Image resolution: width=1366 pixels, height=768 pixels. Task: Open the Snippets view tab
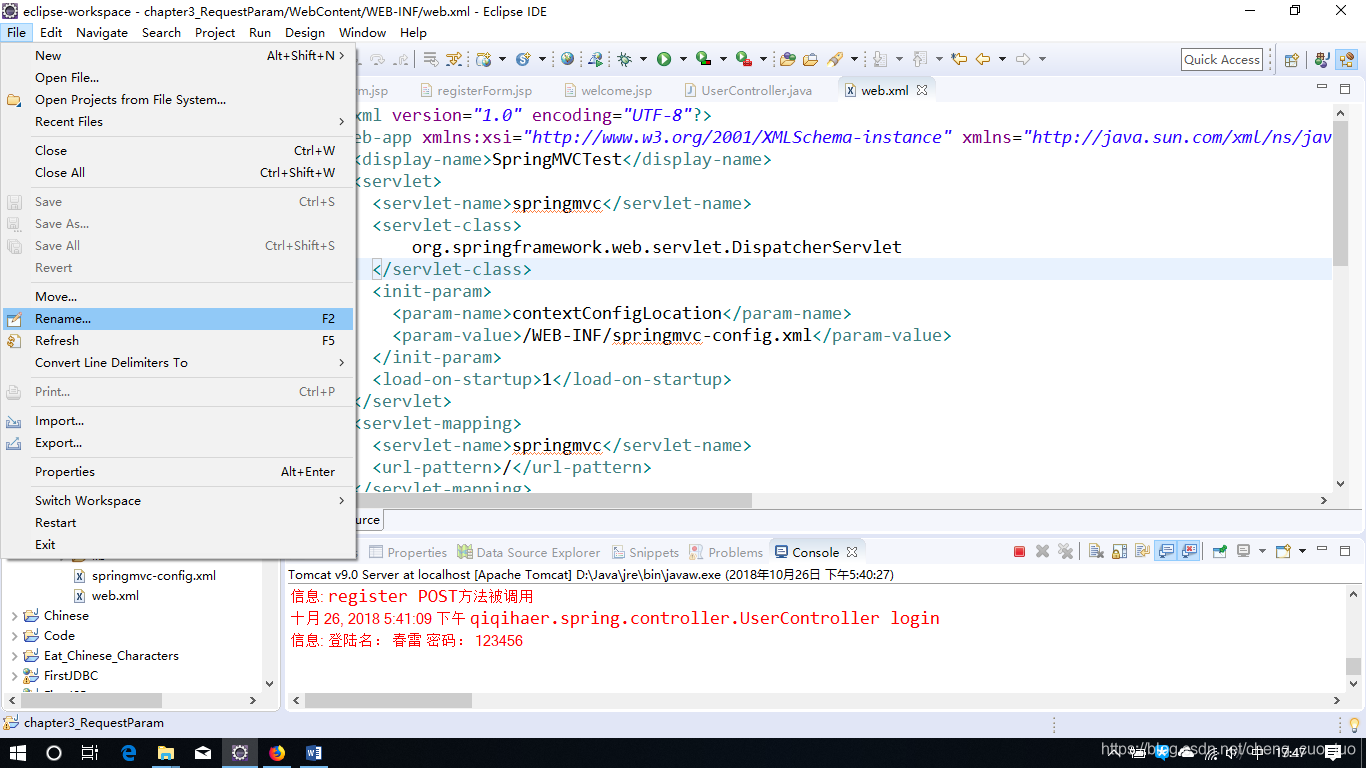coord(644,552)
